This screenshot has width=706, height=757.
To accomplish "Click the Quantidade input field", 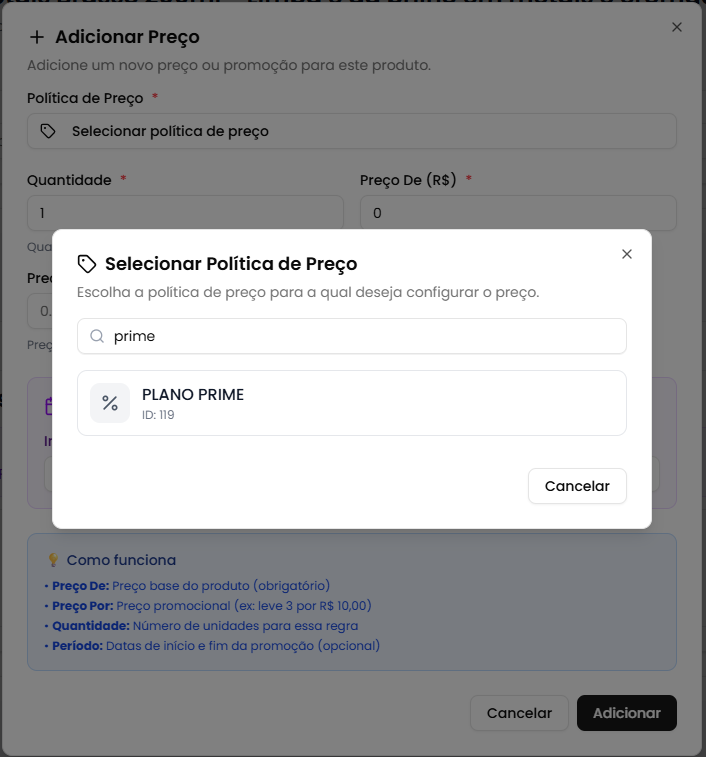I will pos(185,213).
